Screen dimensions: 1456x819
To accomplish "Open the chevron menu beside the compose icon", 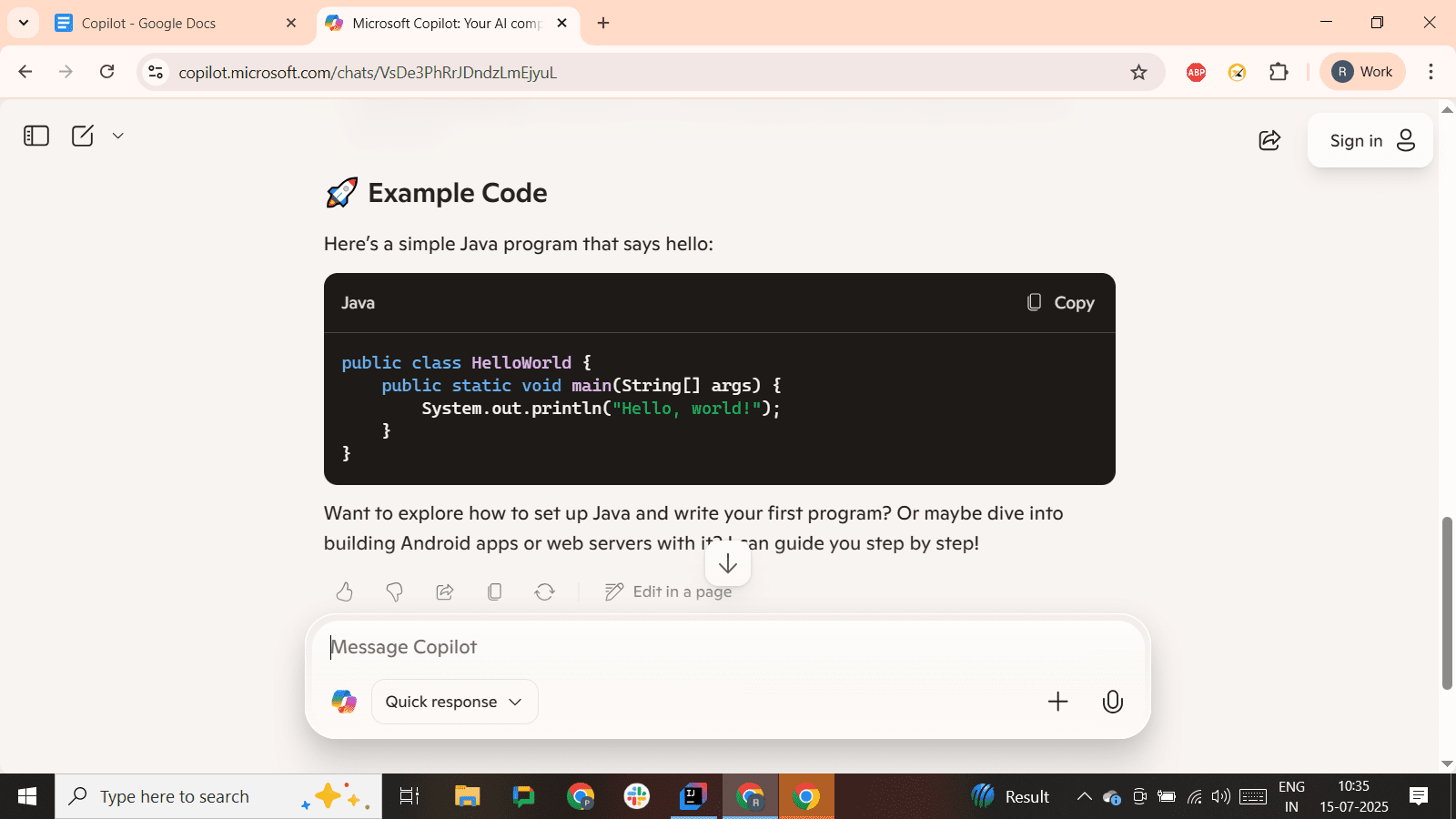I will click(117, 135).
